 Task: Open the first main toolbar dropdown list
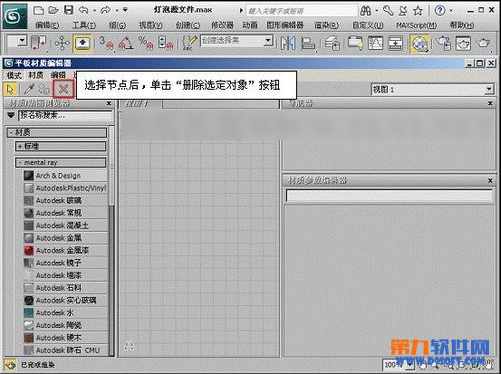click(x=22, y=41)
